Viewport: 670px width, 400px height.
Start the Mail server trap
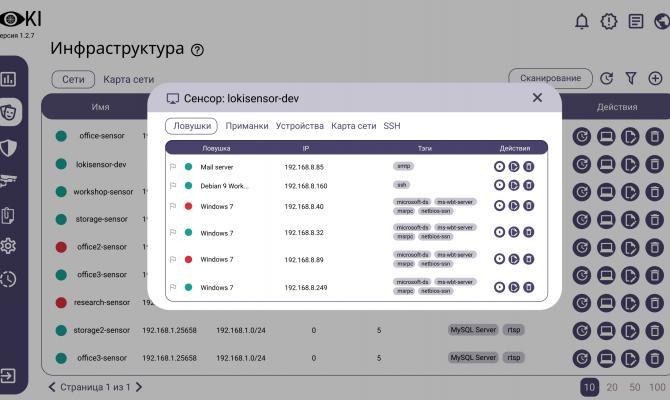tap(499, 166)
